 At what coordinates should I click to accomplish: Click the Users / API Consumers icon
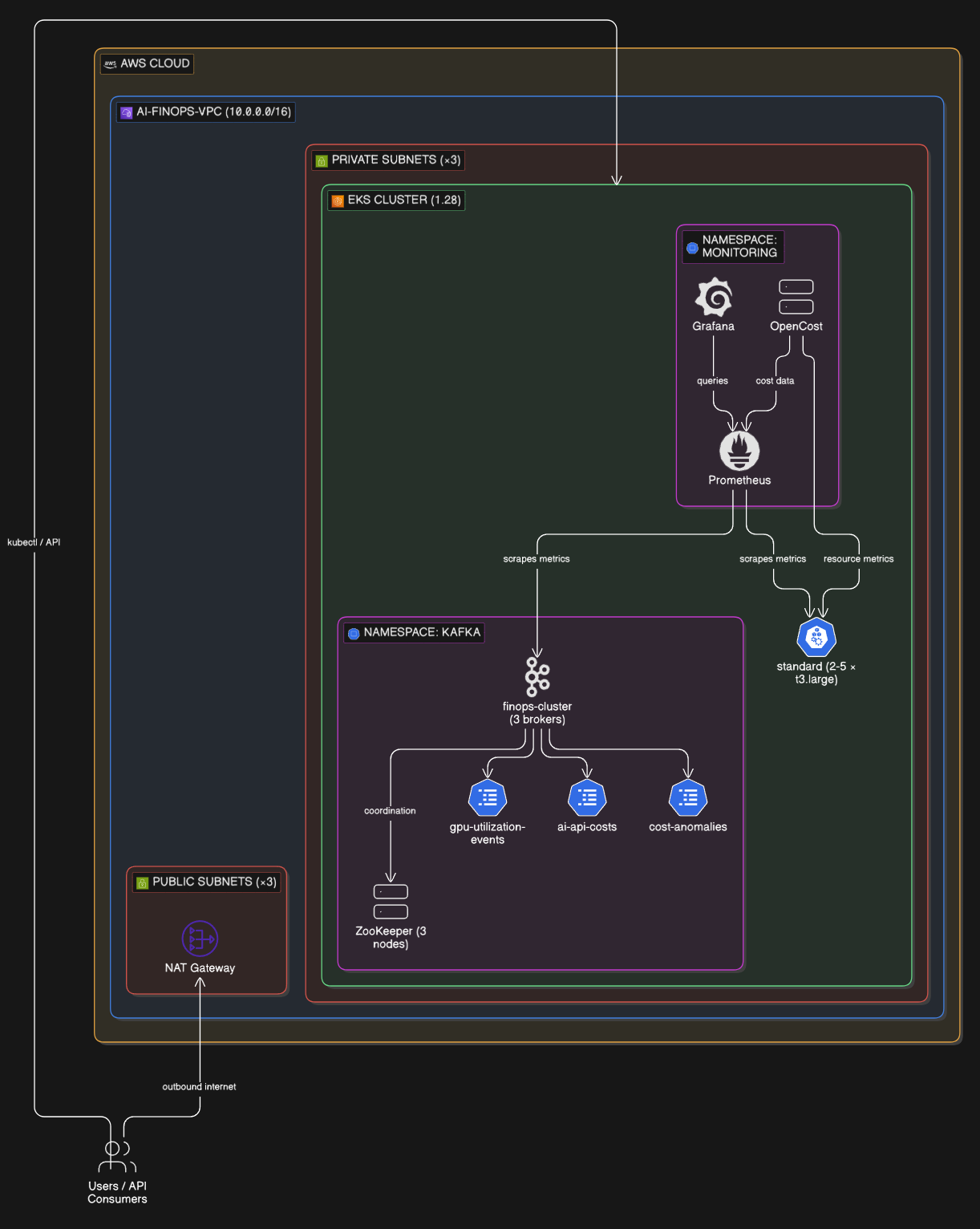[117, 1156]
